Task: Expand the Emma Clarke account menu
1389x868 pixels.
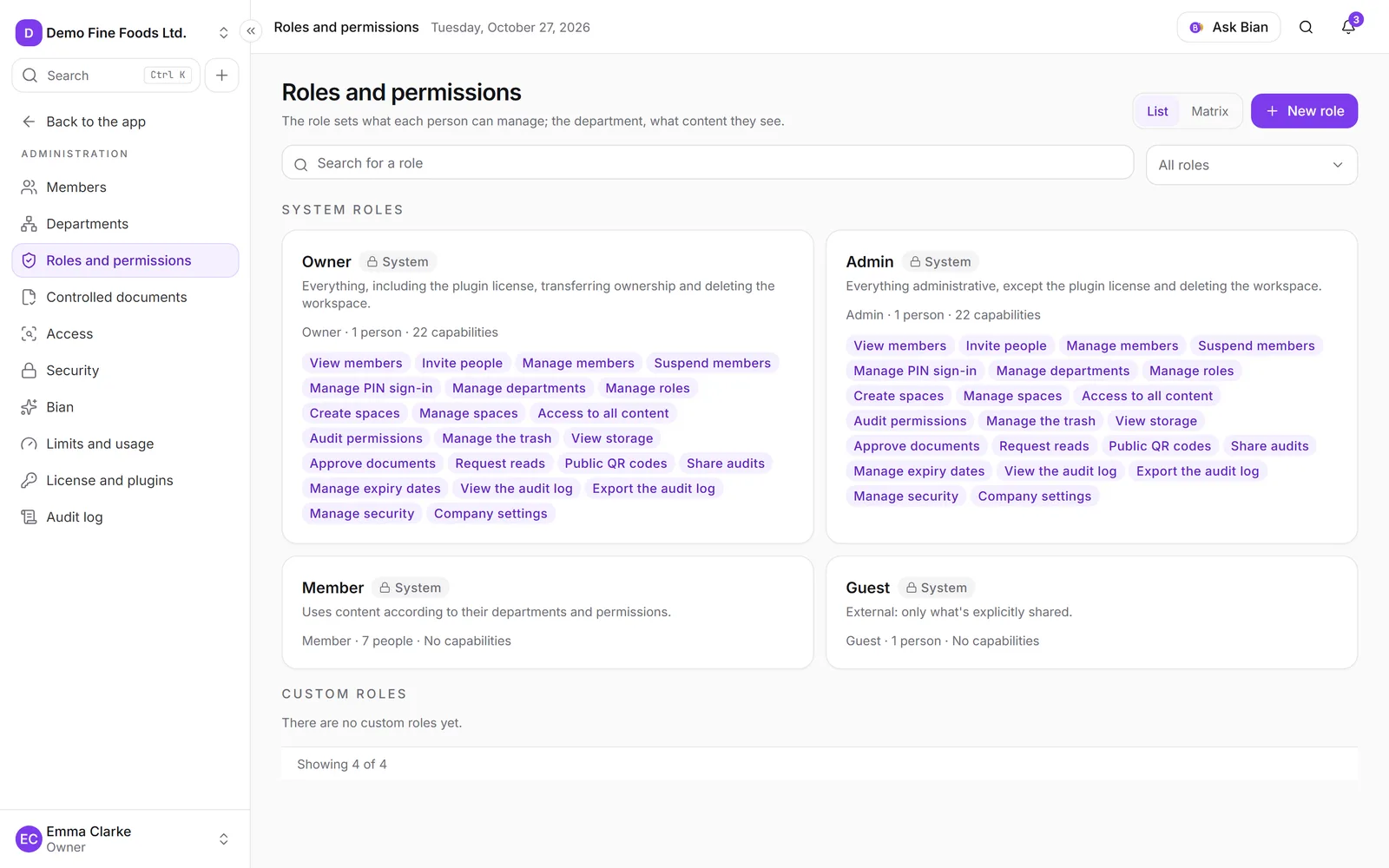Action: click(x=223, y=839)
